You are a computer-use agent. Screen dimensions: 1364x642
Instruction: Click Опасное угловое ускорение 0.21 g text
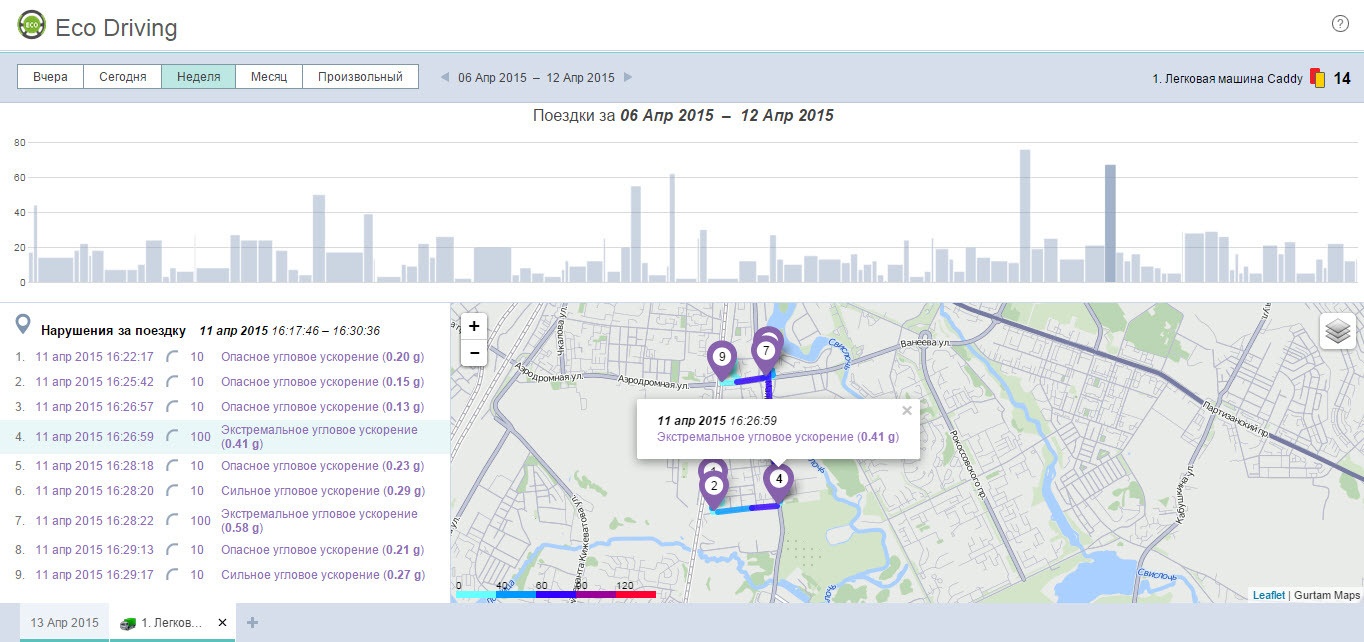[x=322, y=550]
